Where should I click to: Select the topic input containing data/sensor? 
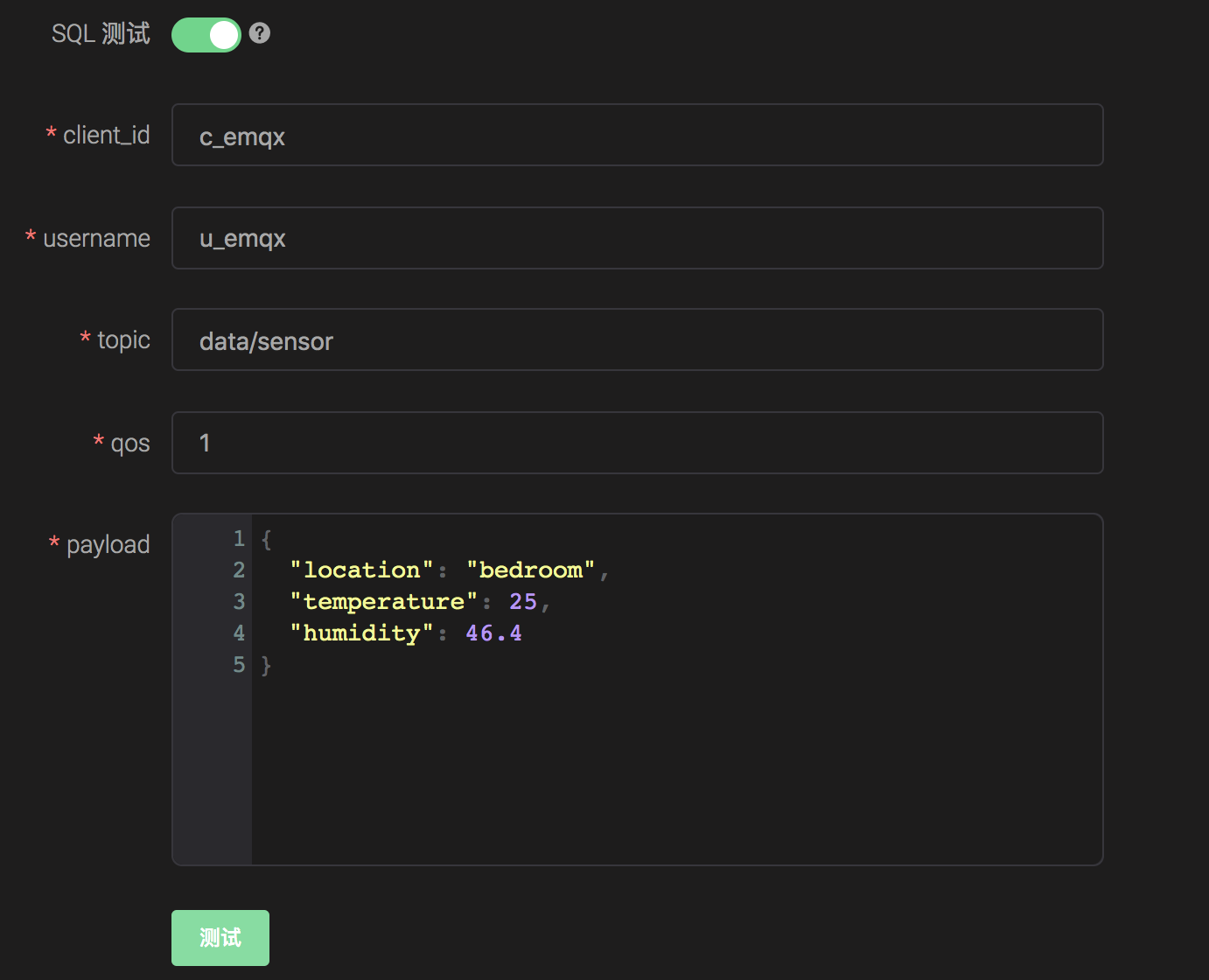coord(637,340)
